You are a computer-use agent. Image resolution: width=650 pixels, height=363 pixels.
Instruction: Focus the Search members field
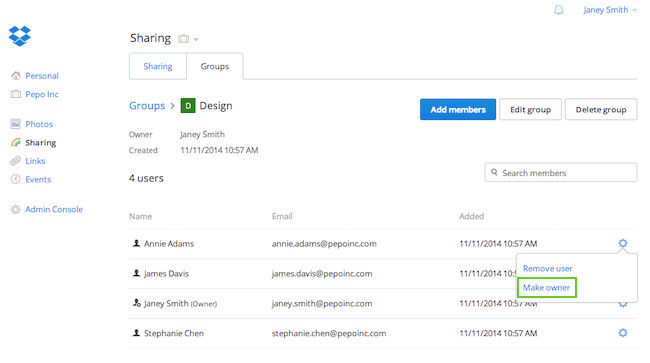pos(561,172)
